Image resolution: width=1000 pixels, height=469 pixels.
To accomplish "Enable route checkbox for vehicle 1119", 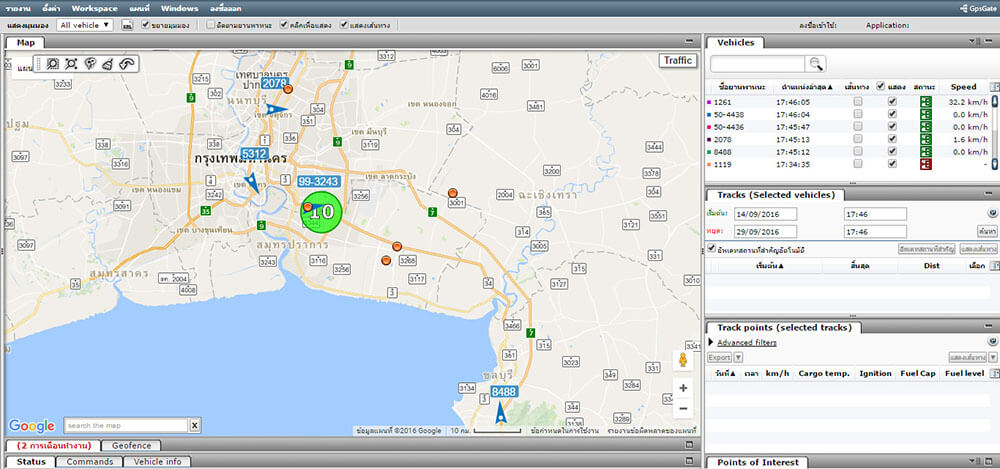I will pos(858,164).
